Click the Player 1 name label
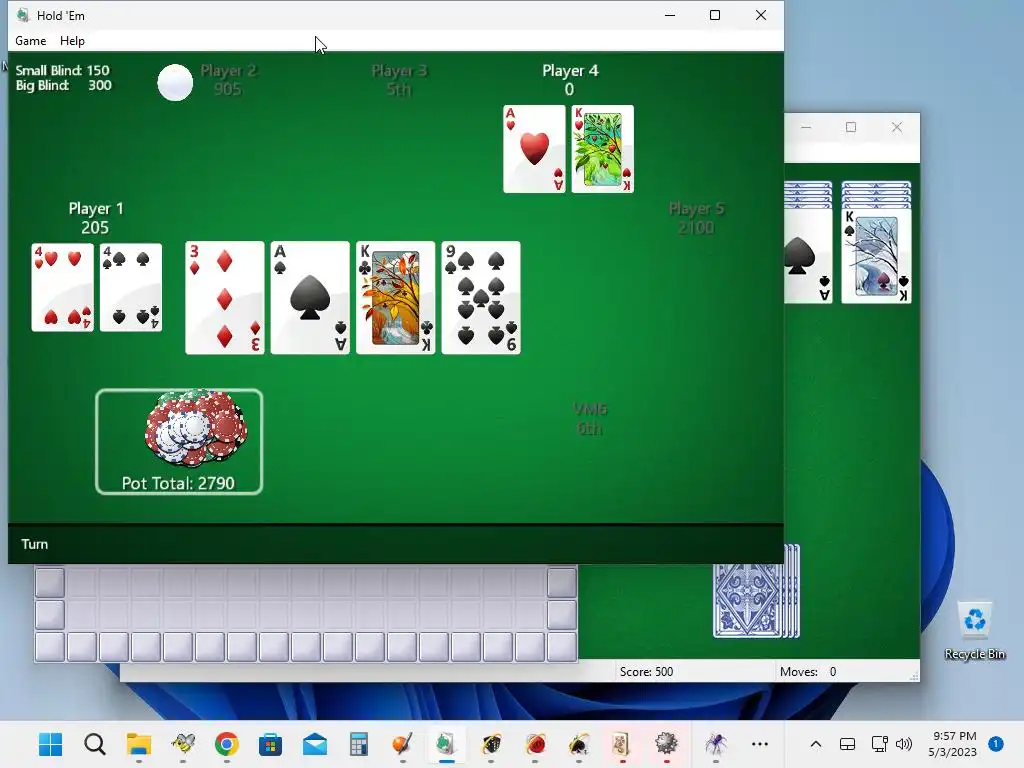Viewport: 1024px width, 768px height. point(96,208)
